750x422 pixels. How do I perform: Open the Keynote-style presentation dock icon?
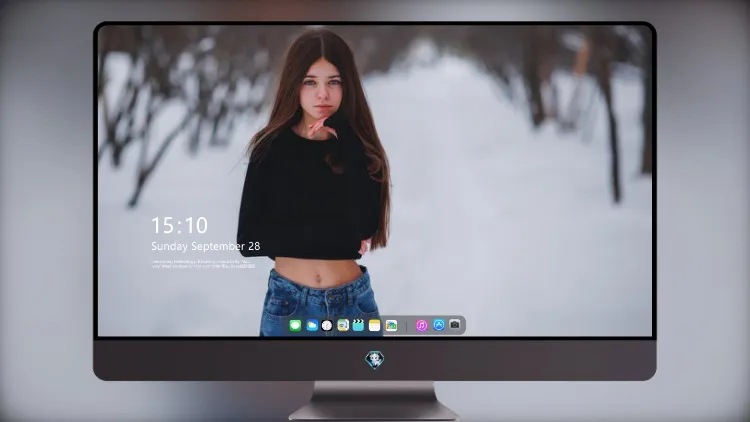343,325
